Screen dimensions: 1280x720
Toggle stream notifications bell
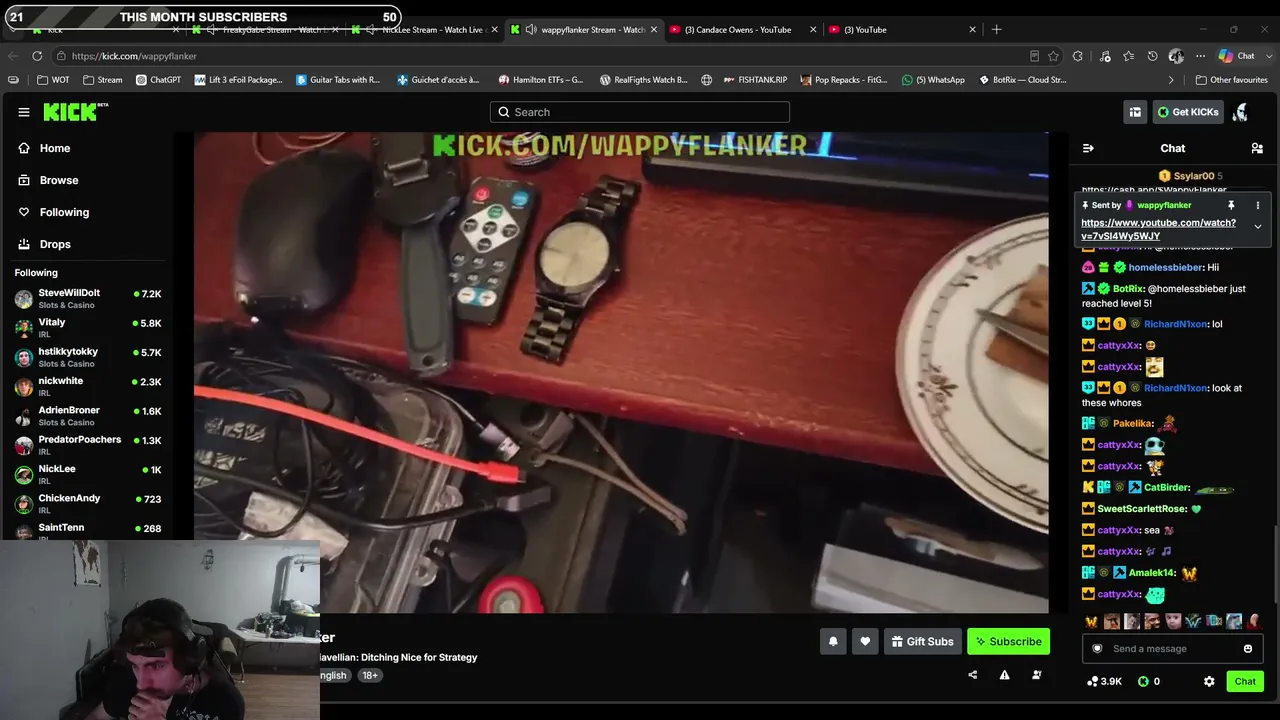833,642
